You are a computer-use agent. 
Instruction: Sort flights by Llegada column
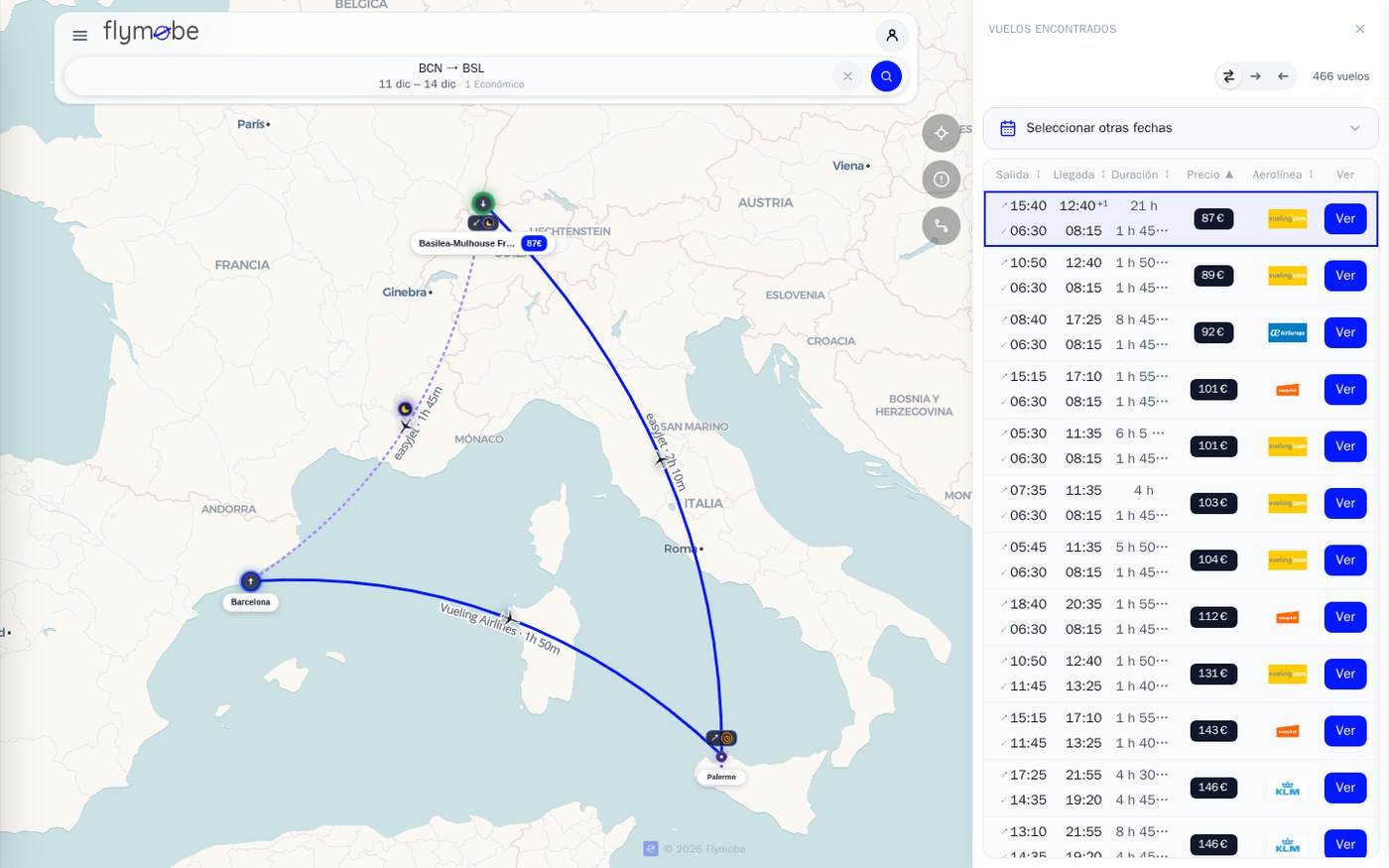pos(1079,175)
